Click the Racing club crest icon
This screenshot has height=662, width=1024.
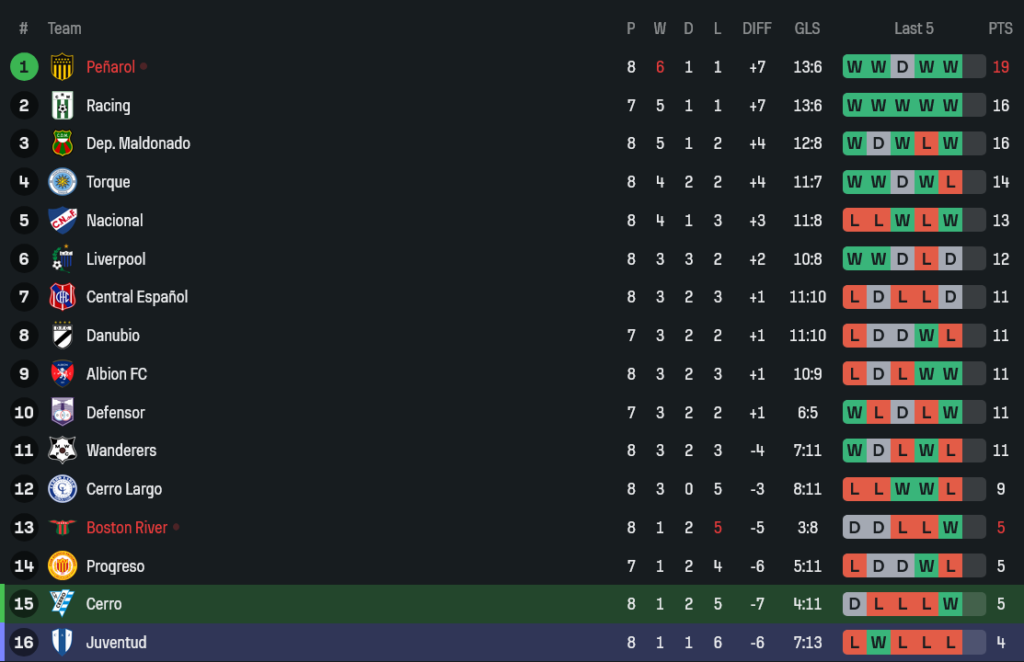(x=62, y=105)
